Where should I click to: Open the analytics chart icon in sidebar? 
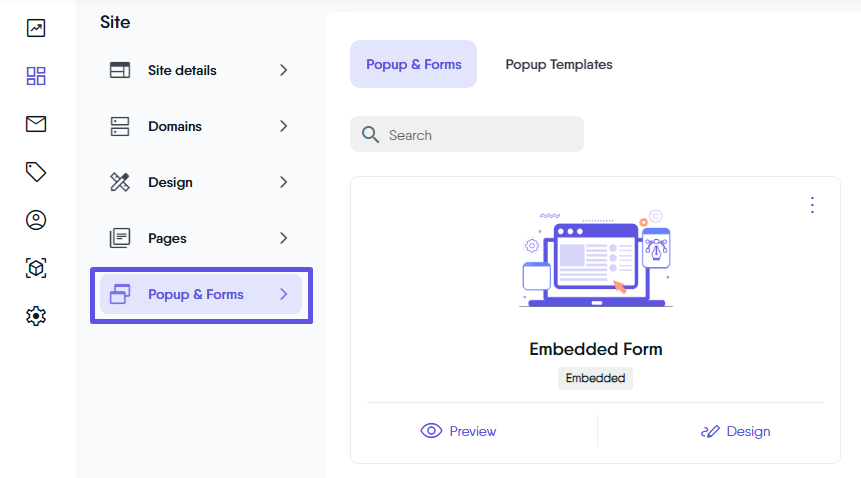click(x=36, y=28)
